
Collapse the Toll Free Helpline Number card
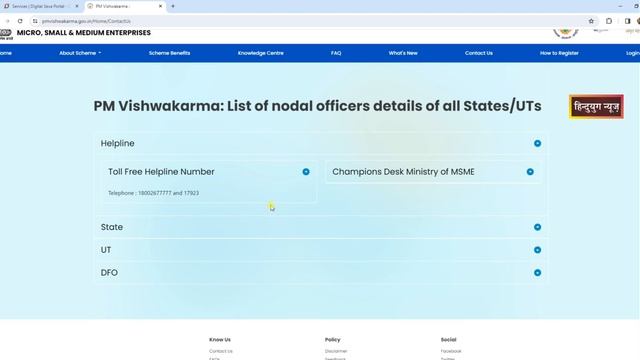click(306, 172)
